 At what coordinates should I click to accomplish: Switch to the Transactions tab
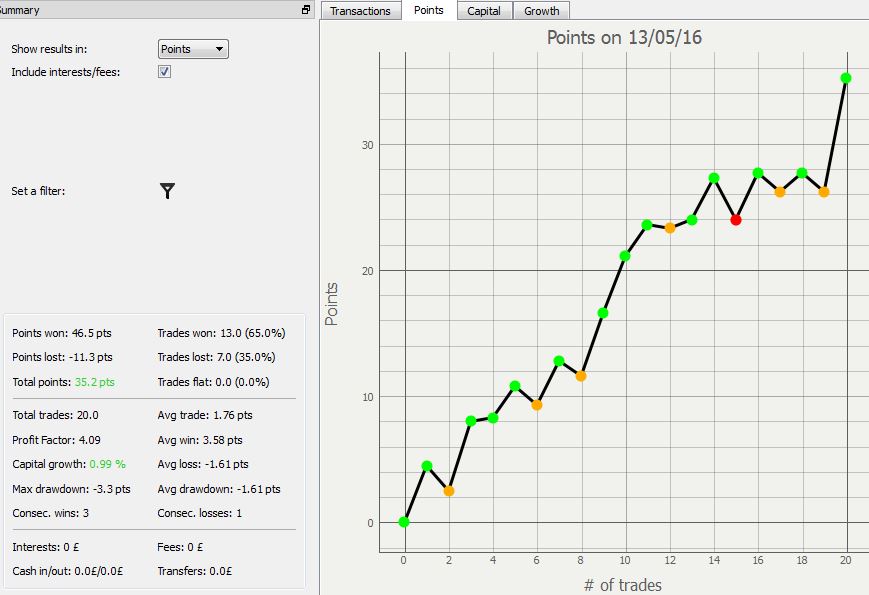(x=360, y=11)
